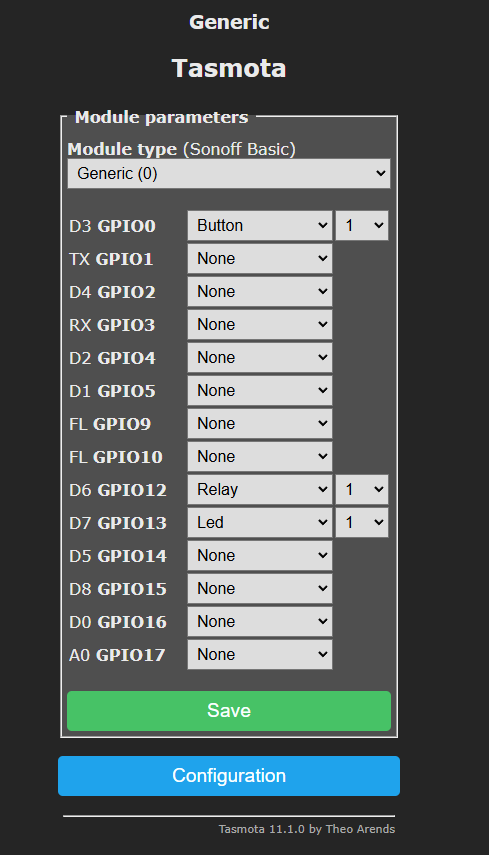The height and width of the screenshot is (855, 489).
Task: Select a function for D8 GPIO15
Action: pos(260,588)
